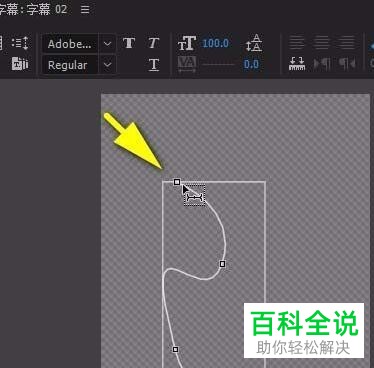Align text center
The height and width of the screenshot is (368, 374).
pos(322,43)
